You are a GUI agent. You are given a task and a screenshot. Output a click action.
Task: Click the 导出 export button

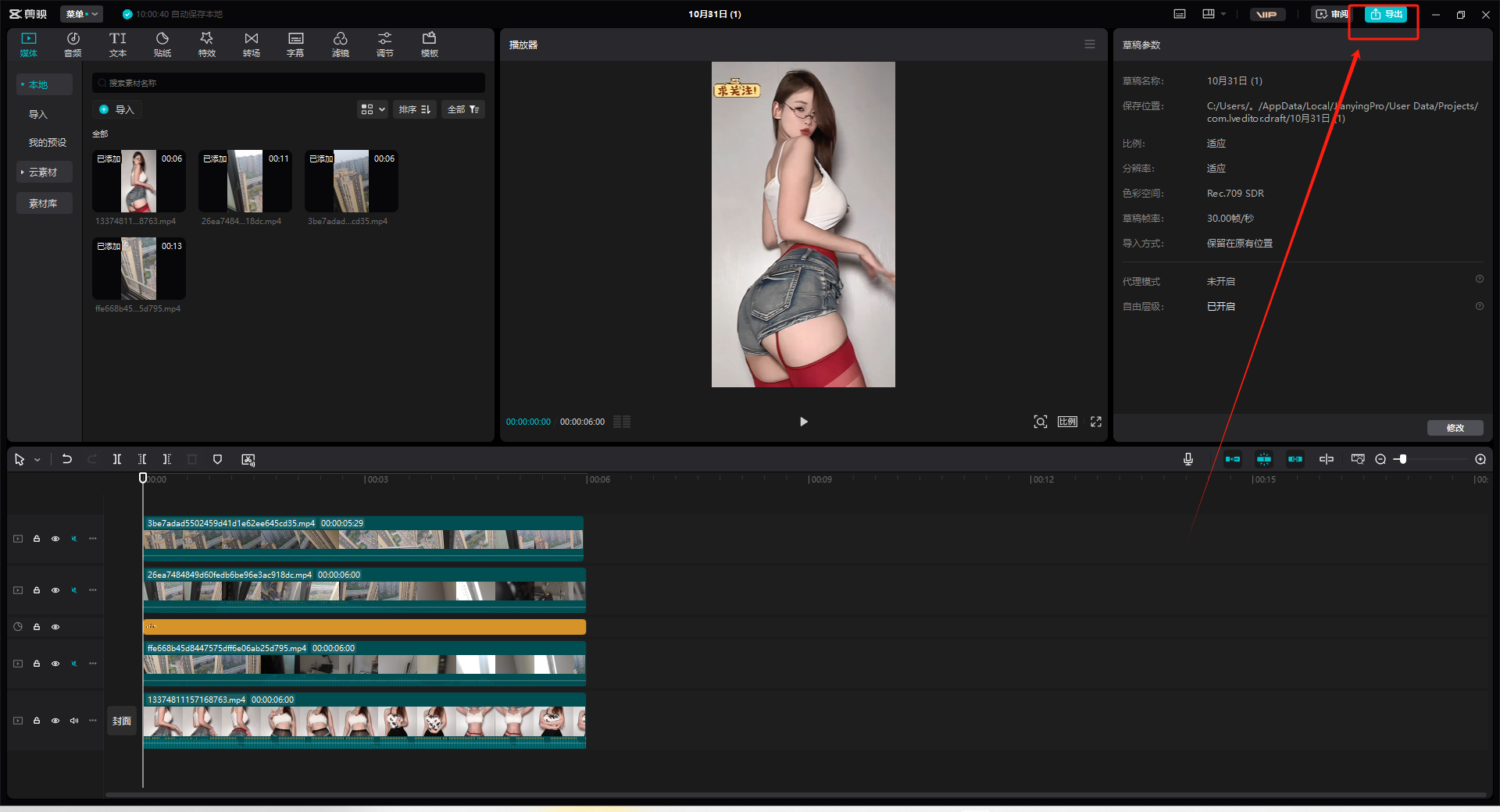pos(1386,14)
